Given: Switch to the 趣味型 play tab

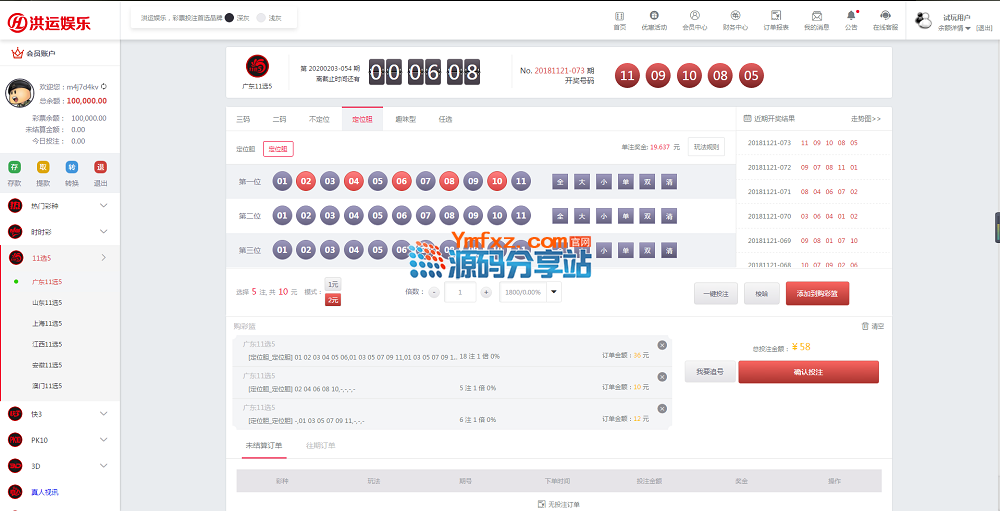Looking at the screenshot, I should 405,119.
